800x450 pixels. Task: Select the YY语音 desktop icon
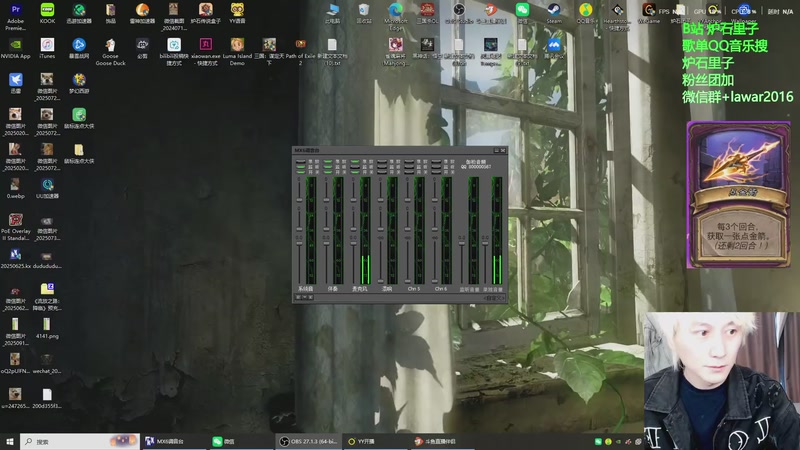pos(237,14)
